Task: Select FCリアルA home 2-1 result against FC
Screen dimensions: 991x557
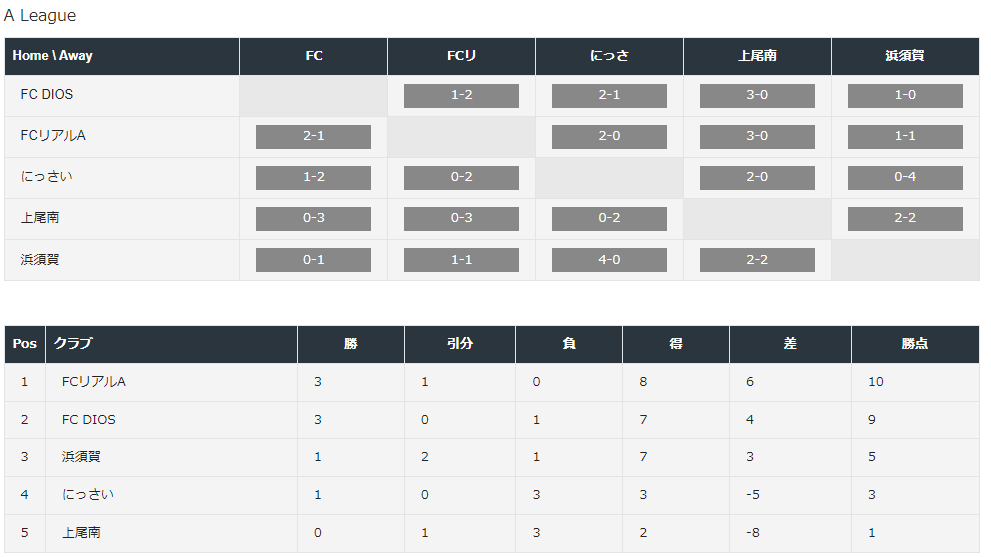Action: pyautogui.click(x=313, y=137)
